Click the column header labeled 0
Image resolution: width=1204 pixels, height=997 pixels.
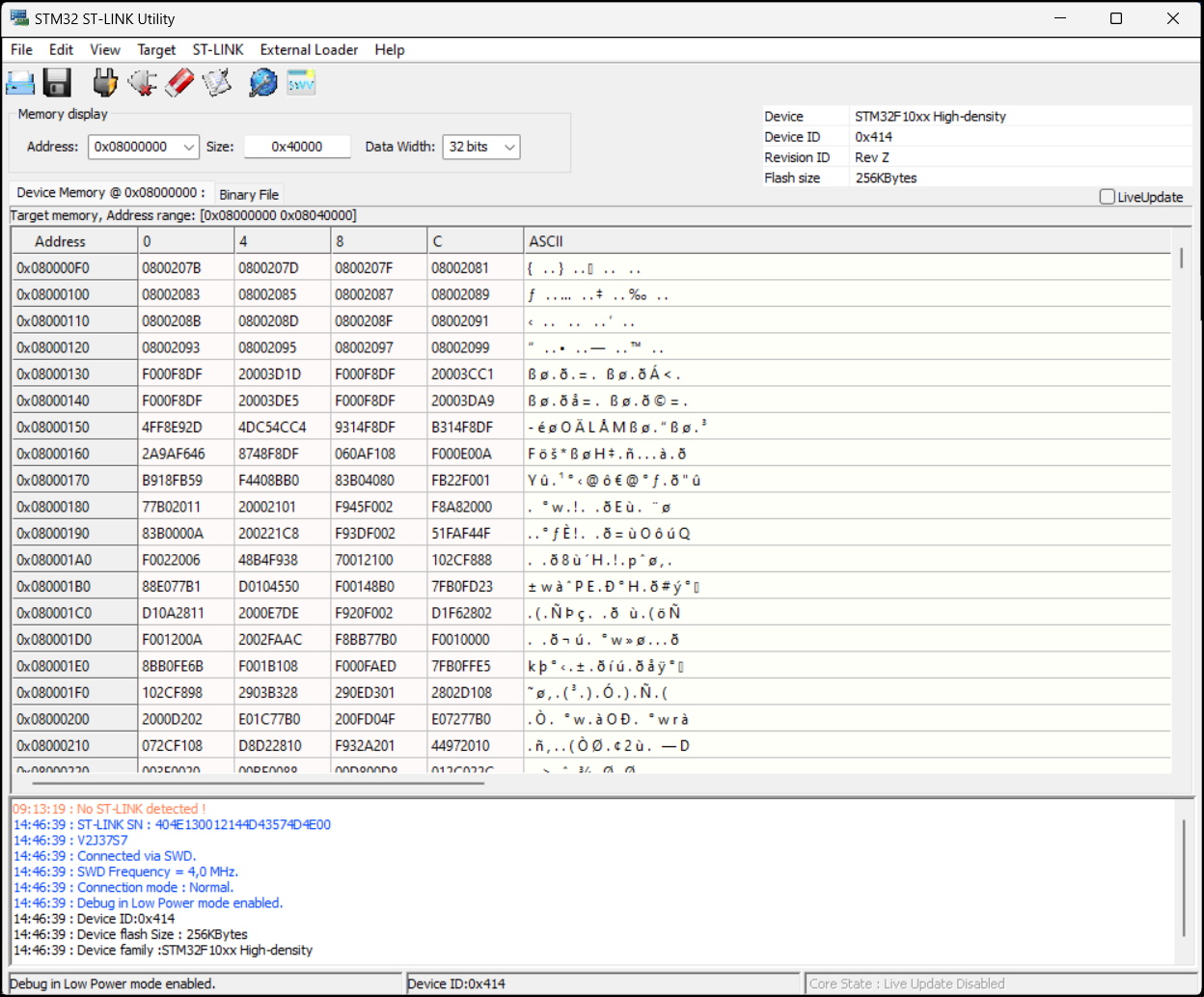(x=185, y=241)
